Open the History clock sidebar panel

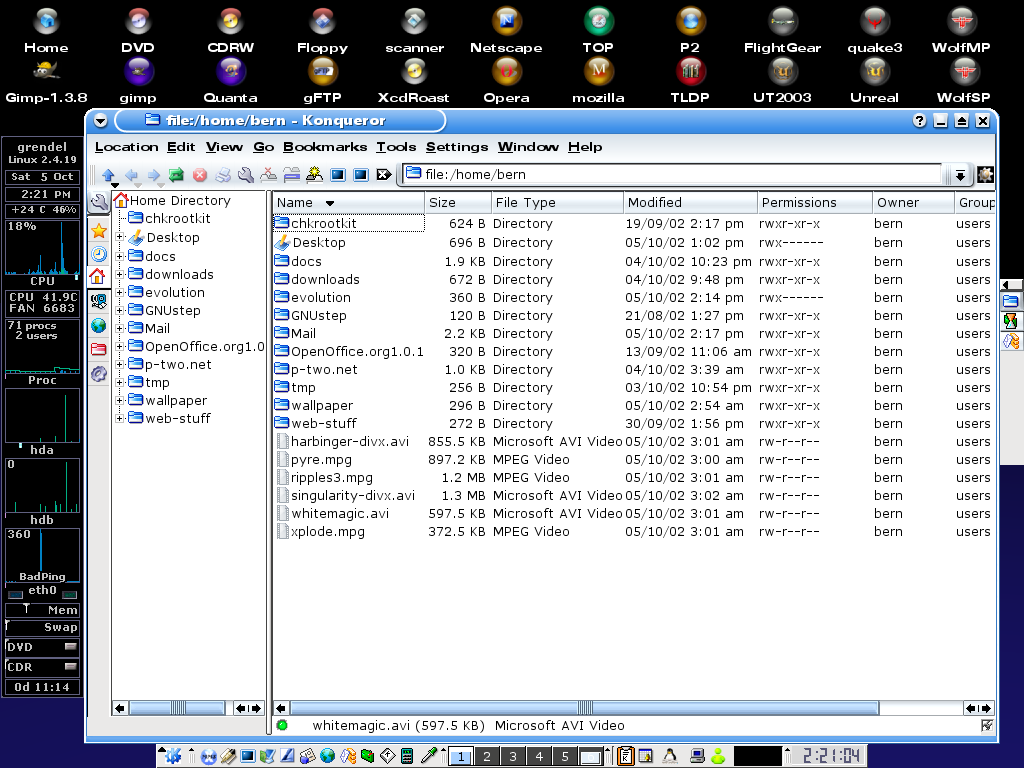(x=99, y=253)
